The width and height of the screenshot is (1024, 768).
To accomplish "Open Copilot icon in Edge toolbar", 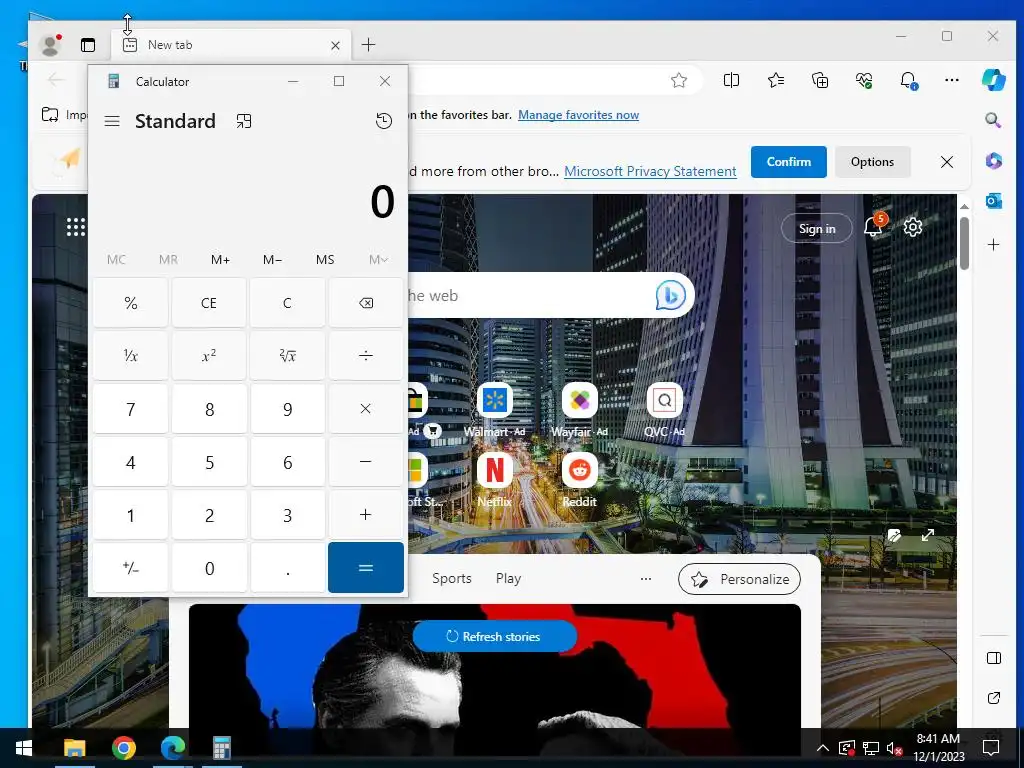I will click(x=994, y=80).
